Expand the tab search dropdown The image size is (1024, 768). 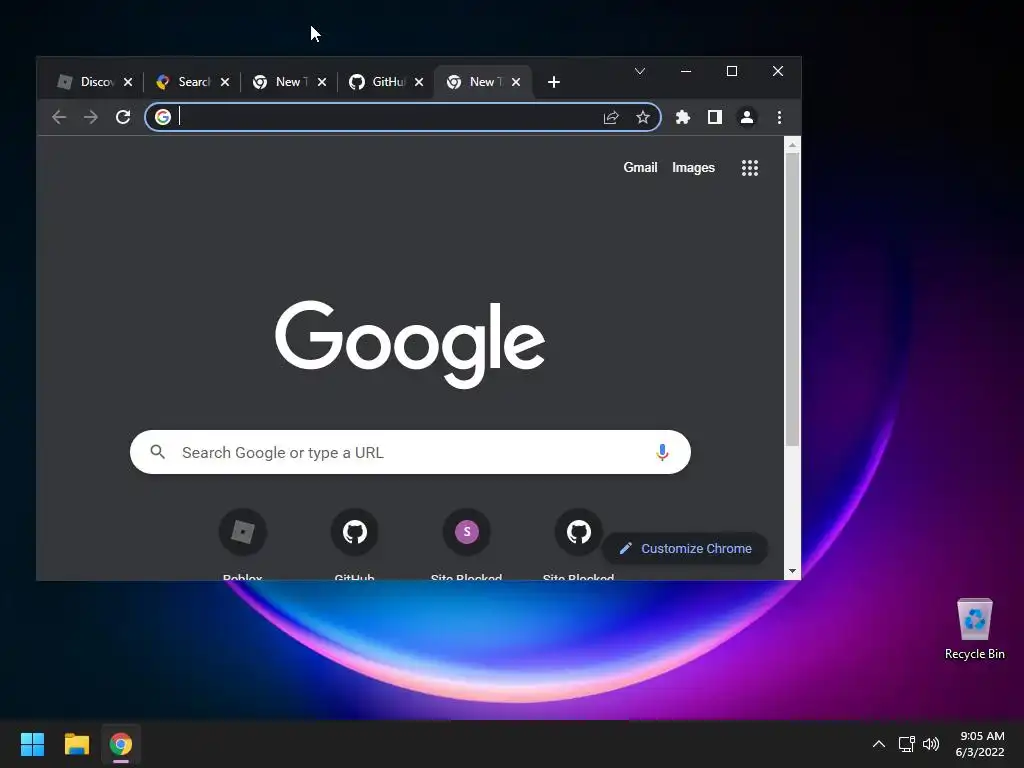point(640,71)
